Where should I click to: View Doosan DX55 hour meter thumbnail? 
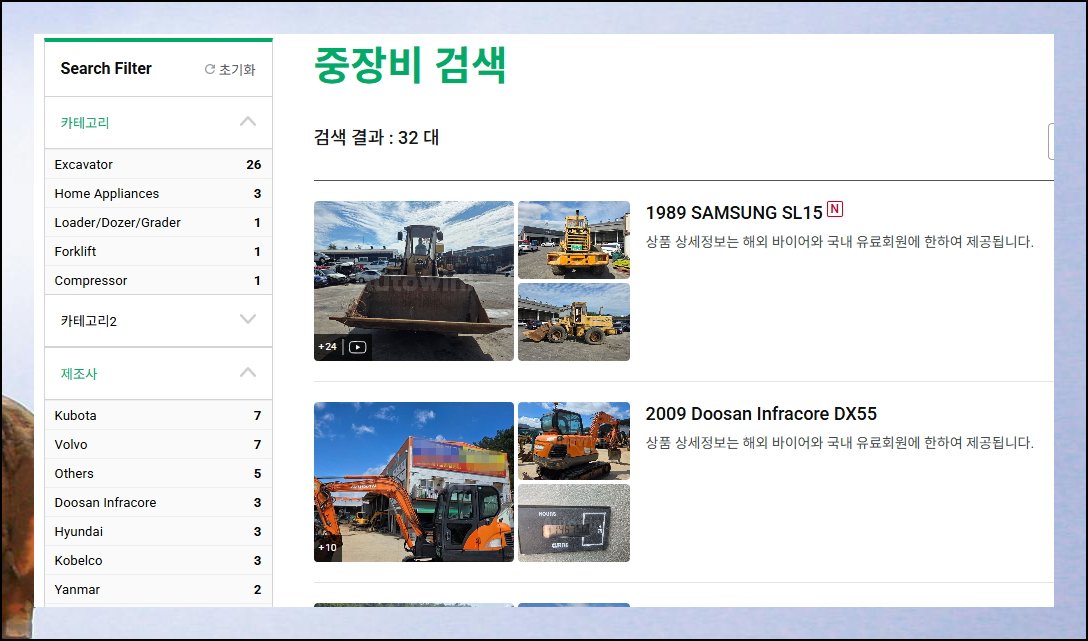574,523
